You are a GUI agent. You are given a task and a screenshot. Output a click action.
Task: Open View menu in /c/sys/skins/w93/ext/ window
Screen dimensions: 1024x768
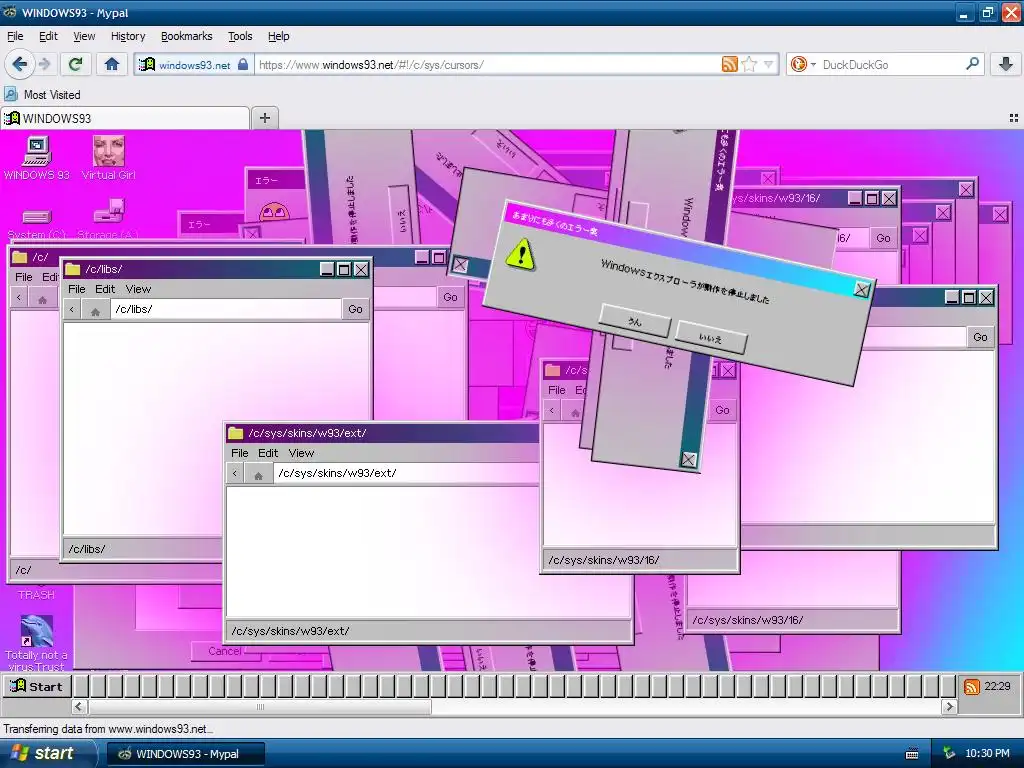point(301,453)
